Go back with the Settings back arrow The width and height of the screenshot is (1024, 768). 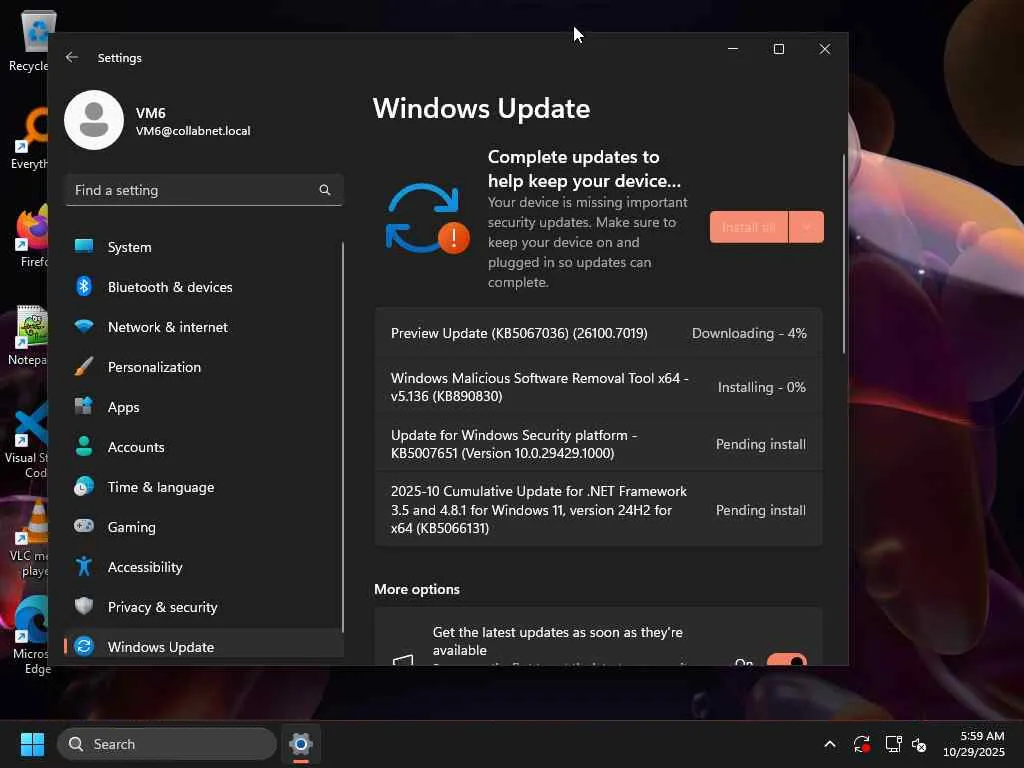[72, 57]
